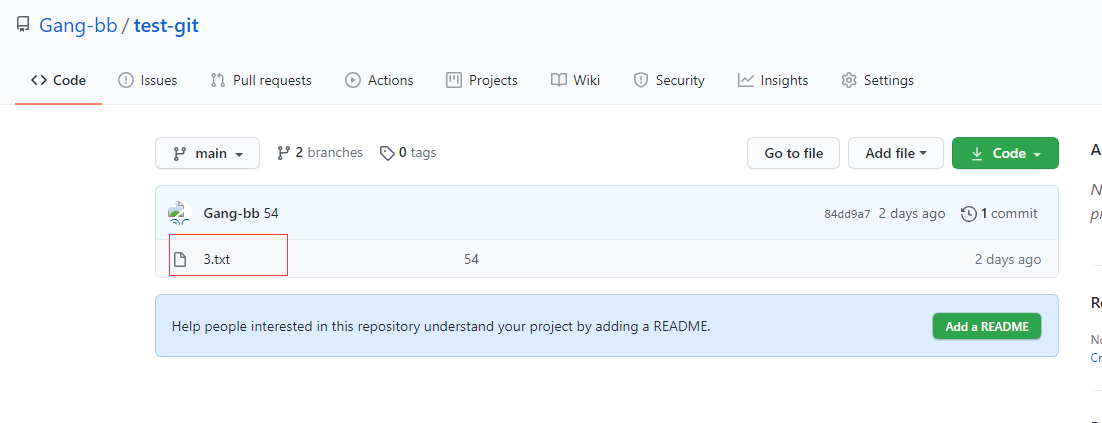Image resolution: width=1102 pixels, height=423 pixels.
Task: Open commit hash 84dd9a7
Action: (847, 214)
